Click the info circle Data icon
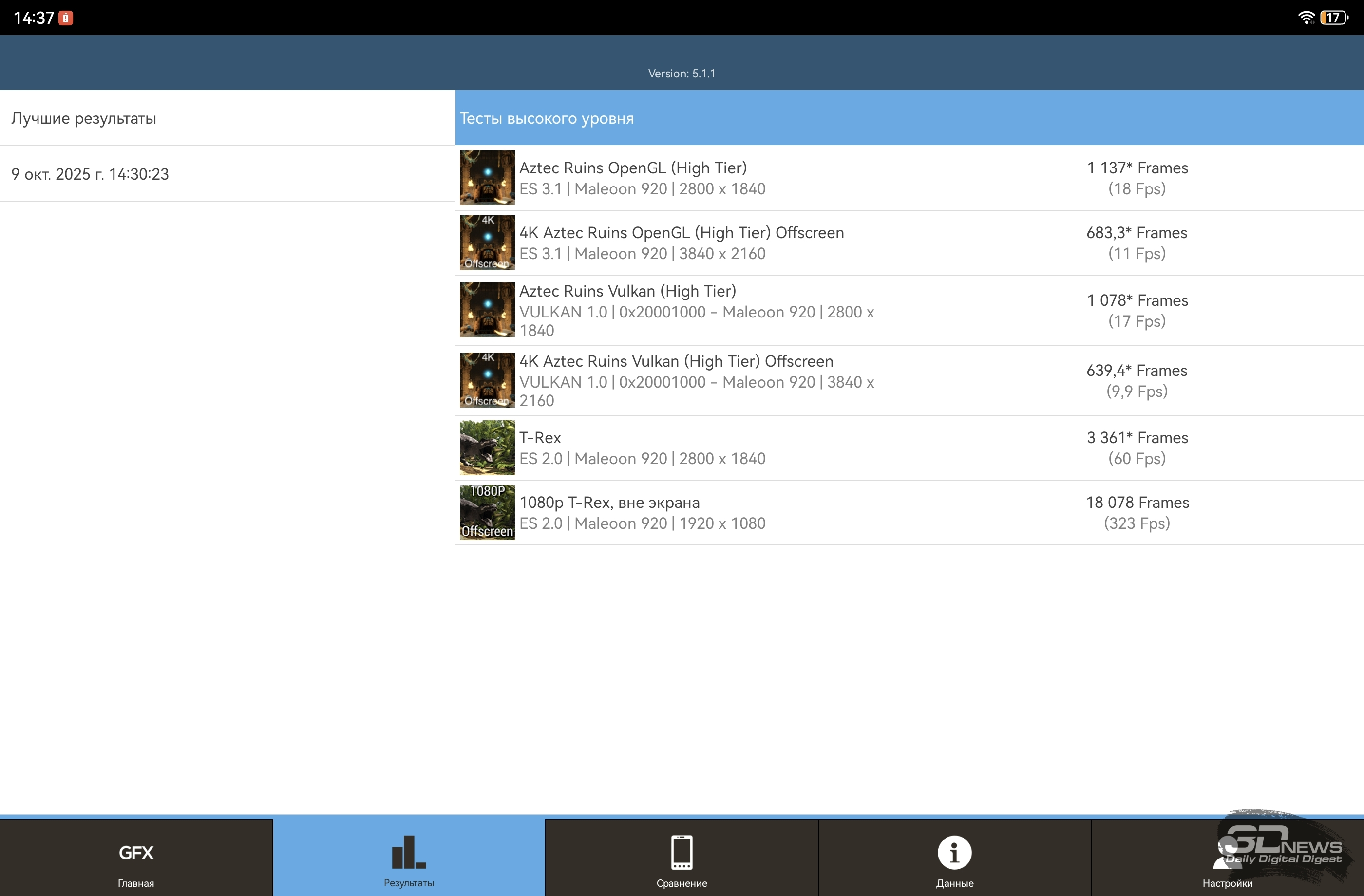The image size is (1364, 896). [954, 853]
